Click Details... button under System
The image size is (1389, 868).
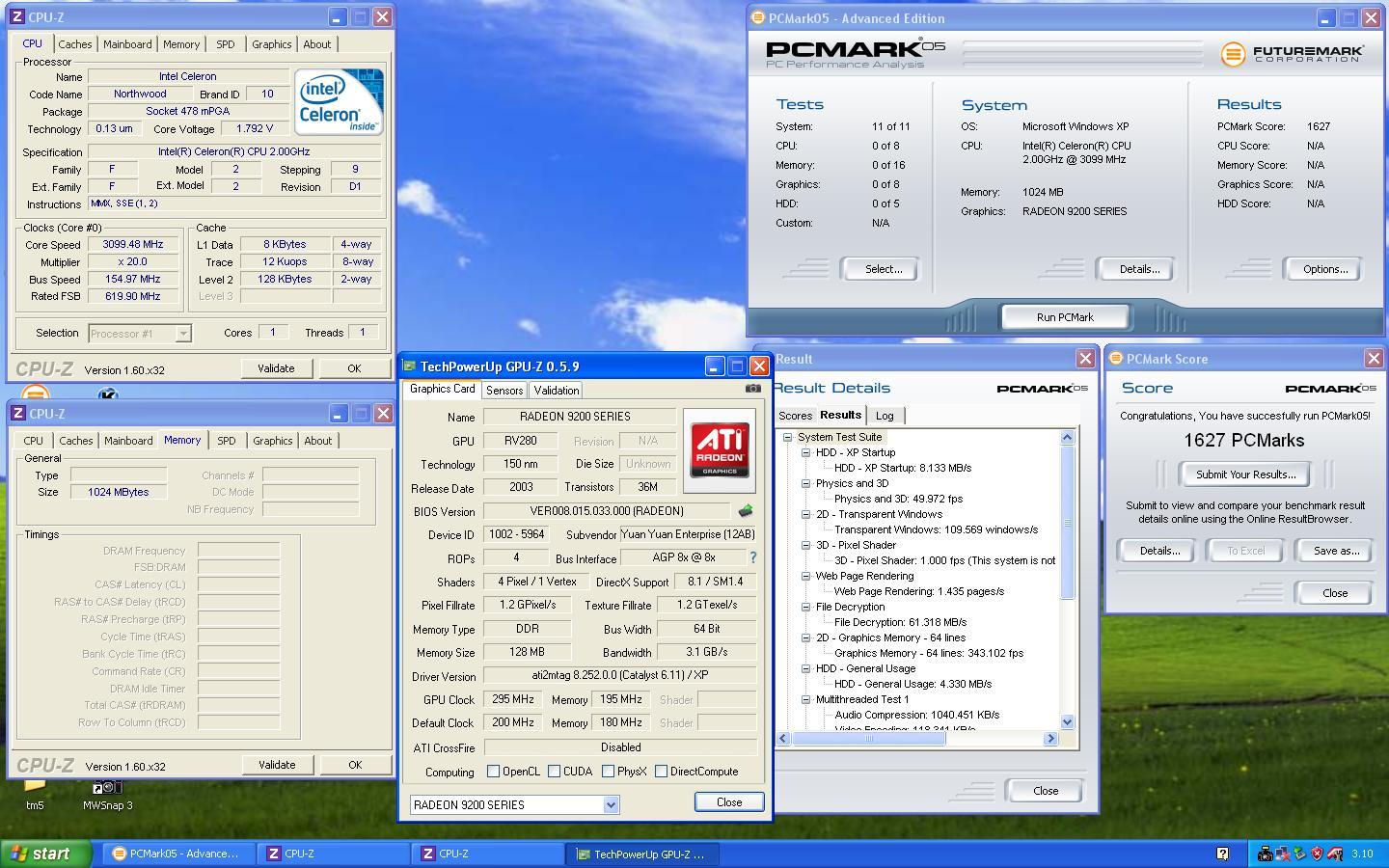[x=1138, y=269]
